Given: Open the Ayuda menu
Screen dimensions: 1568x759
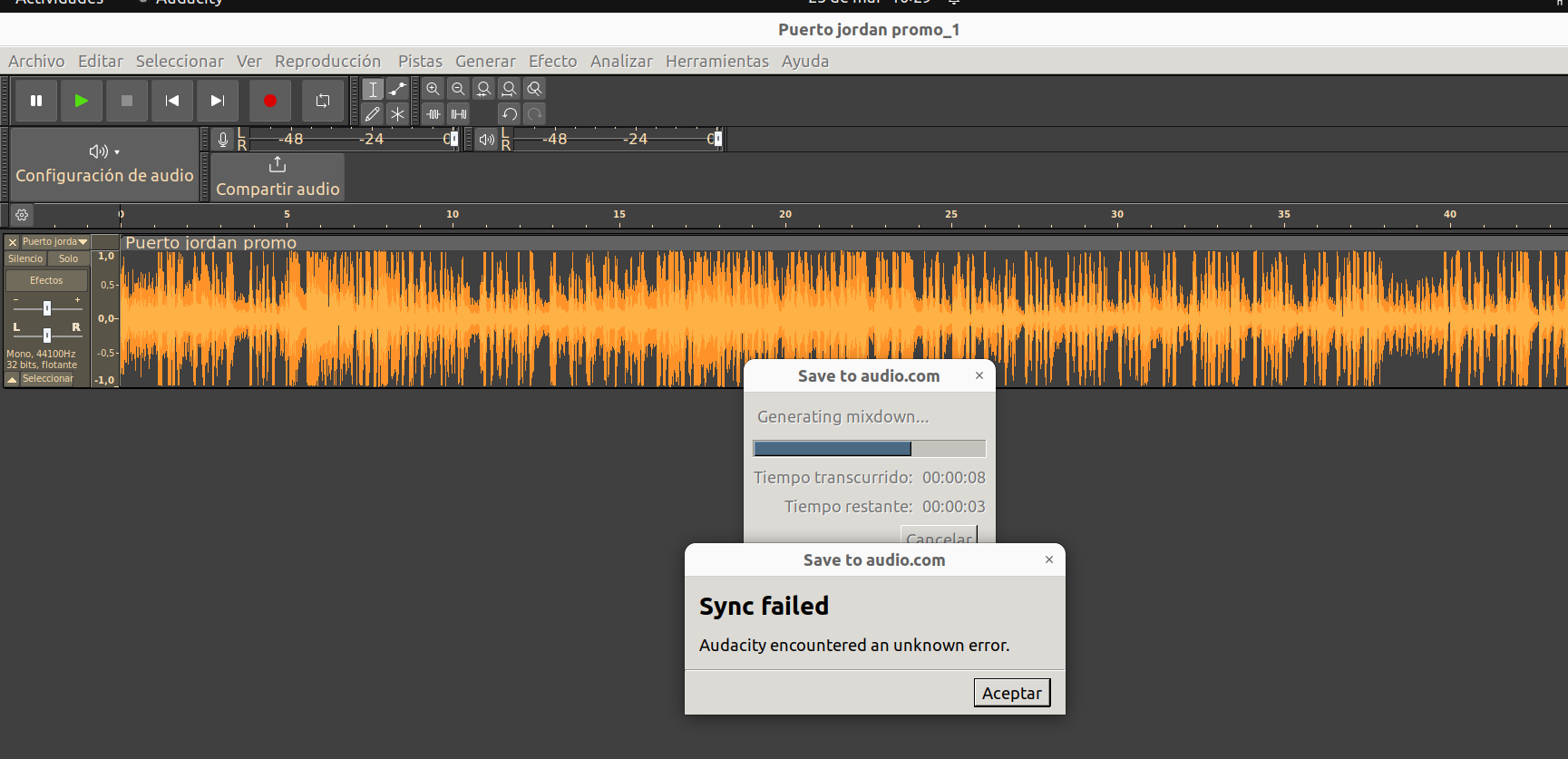Looking at the screenshot, I should 805,61.
